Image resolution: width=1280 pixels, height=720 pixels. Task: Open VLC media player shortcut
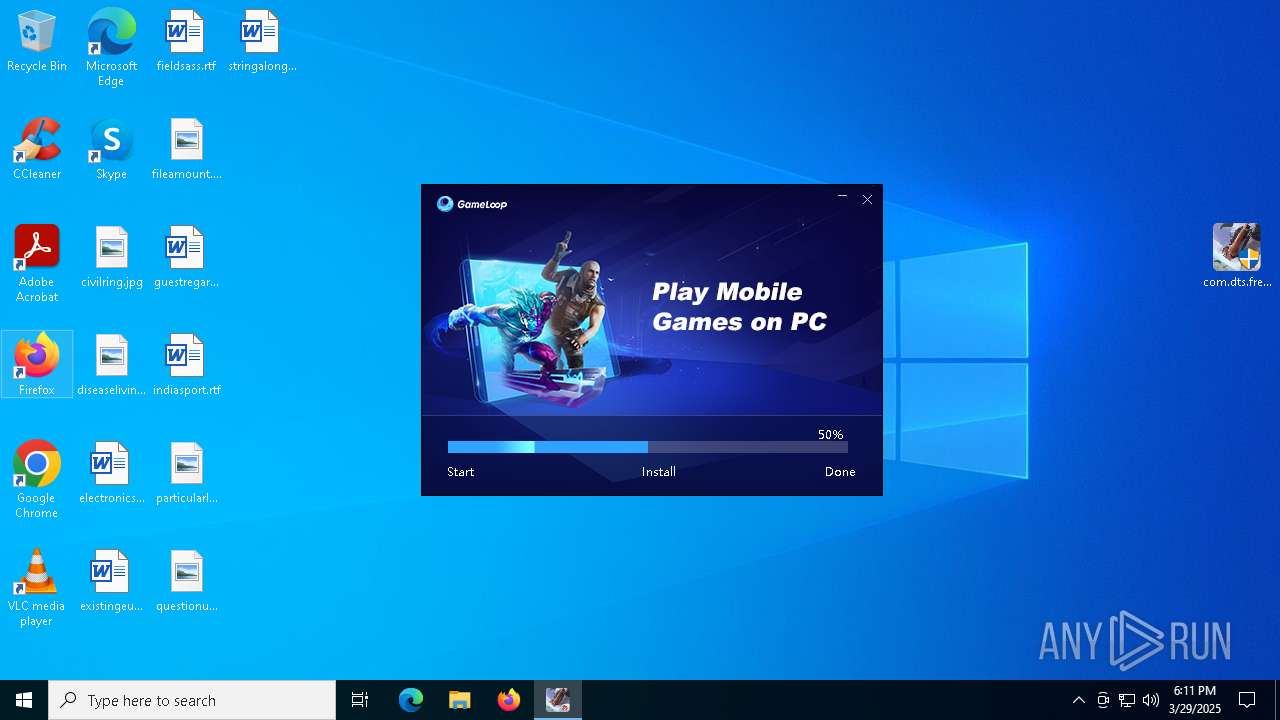click(37, 588)
